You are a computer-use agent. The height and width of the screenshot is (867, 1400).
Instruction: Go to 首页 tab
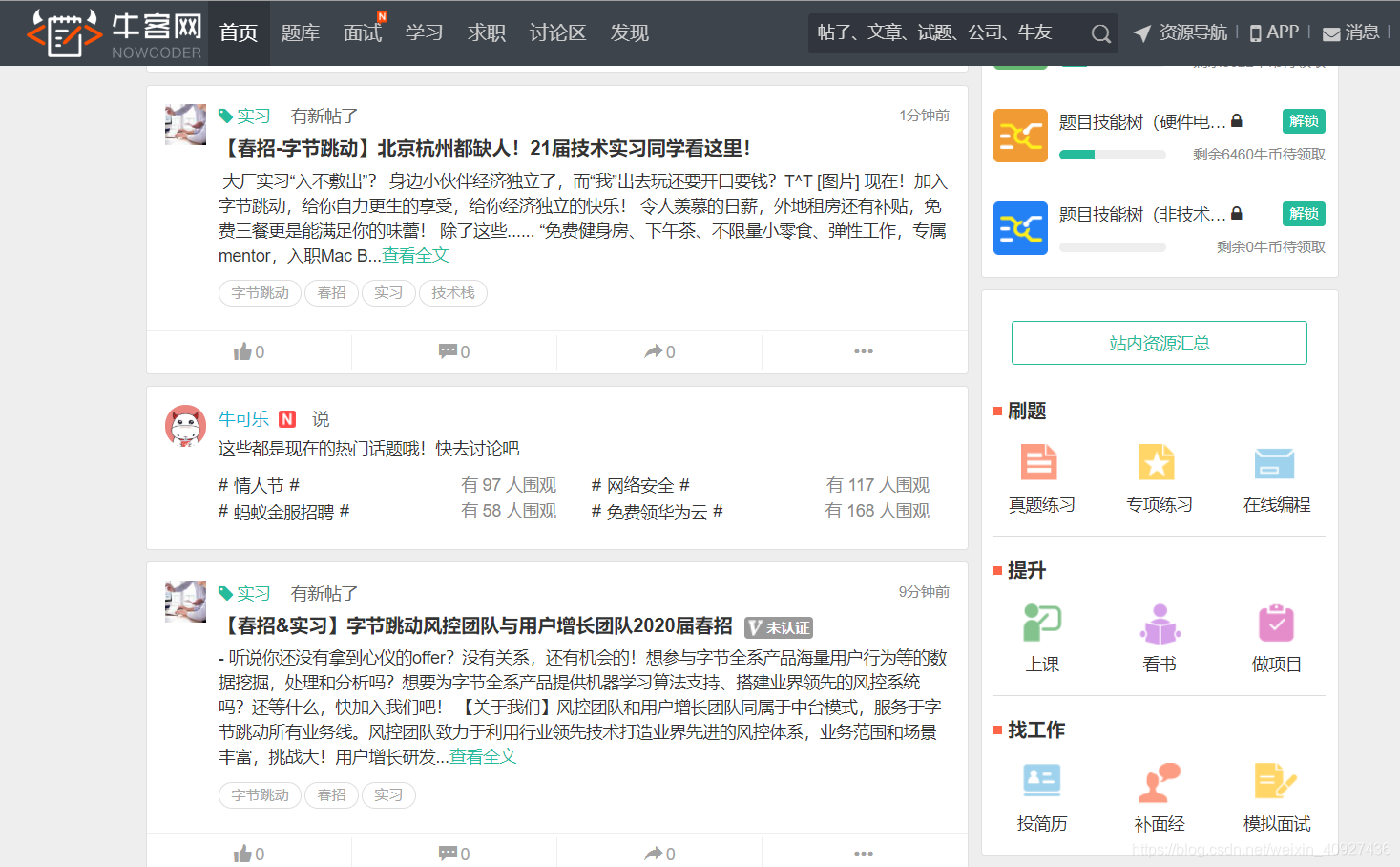239,32
